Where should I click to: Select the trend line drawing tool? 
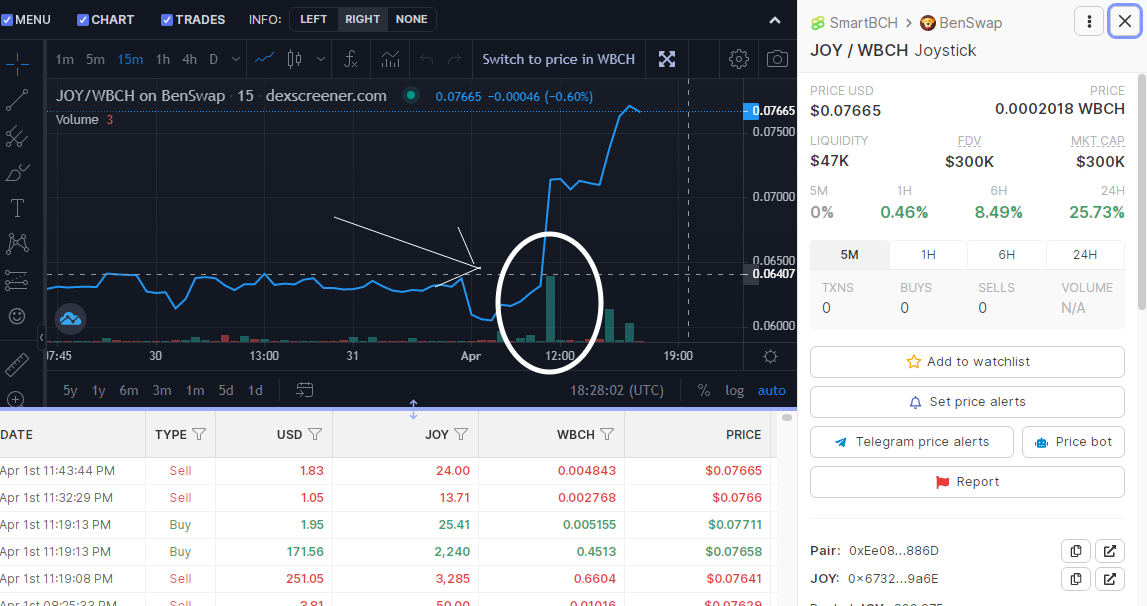[17, 100]
